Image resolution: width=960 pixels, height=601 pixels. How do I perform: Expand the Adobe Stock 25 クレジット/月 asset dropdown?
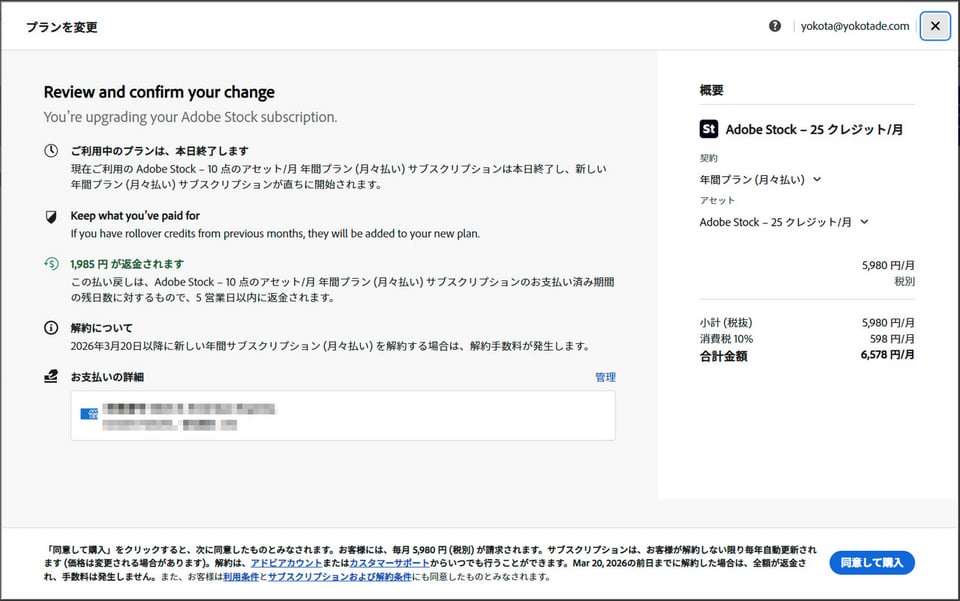[784, 222]
